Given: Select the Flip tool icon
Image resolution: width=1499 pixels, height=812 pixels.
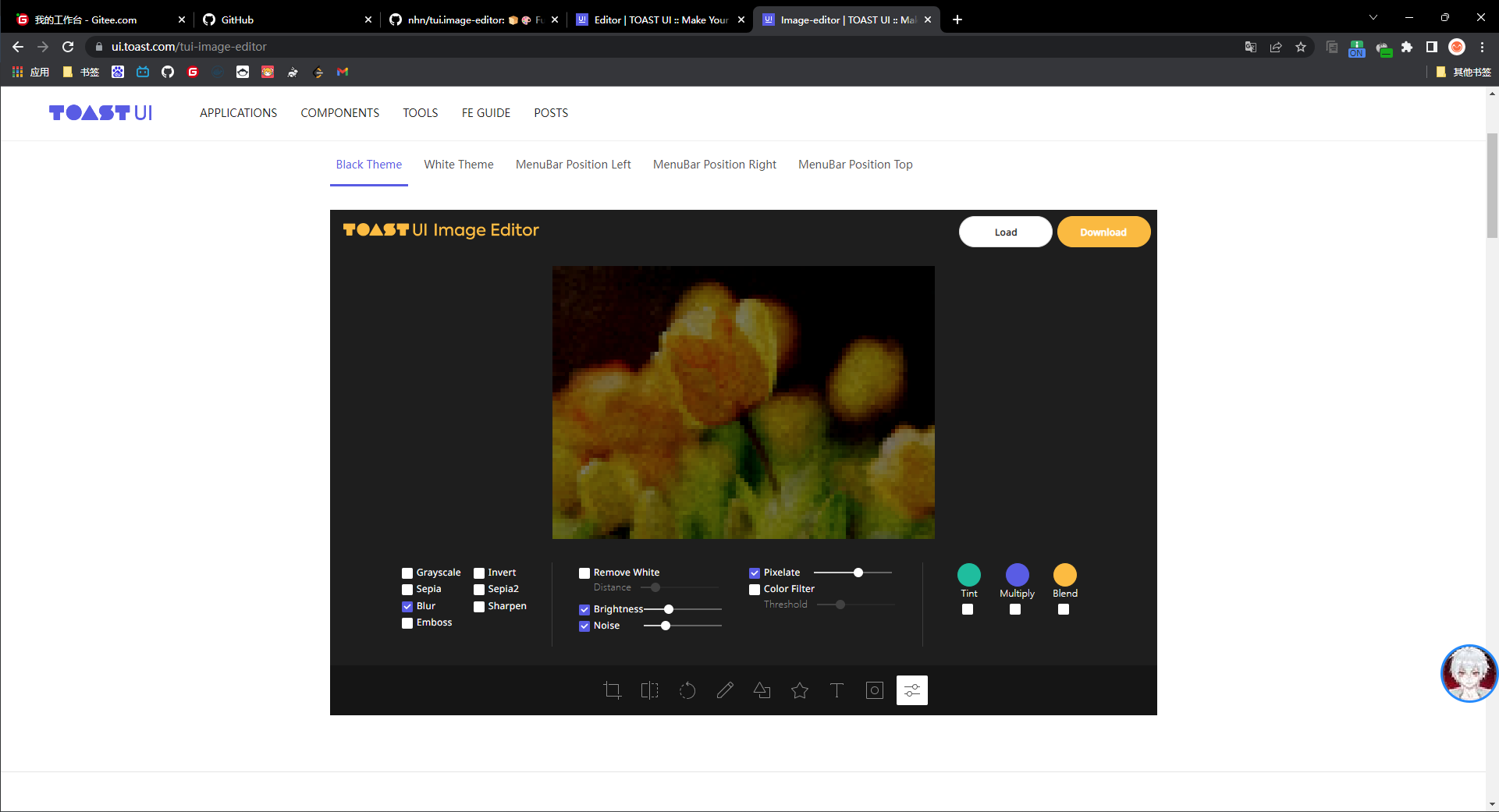Looking at the screenshot, I should click(x=649, y=690).
